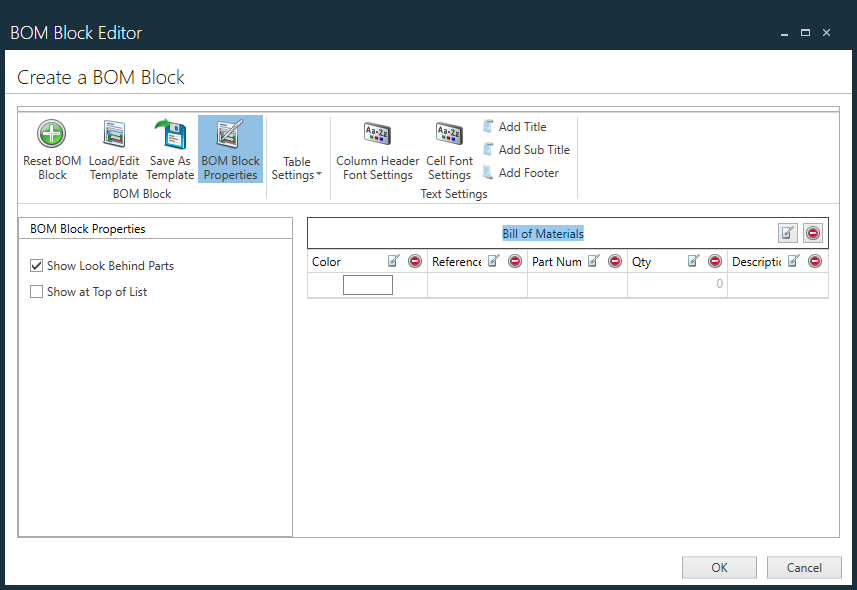Toggle the edit icon for the Qty column

pos(694,261)
